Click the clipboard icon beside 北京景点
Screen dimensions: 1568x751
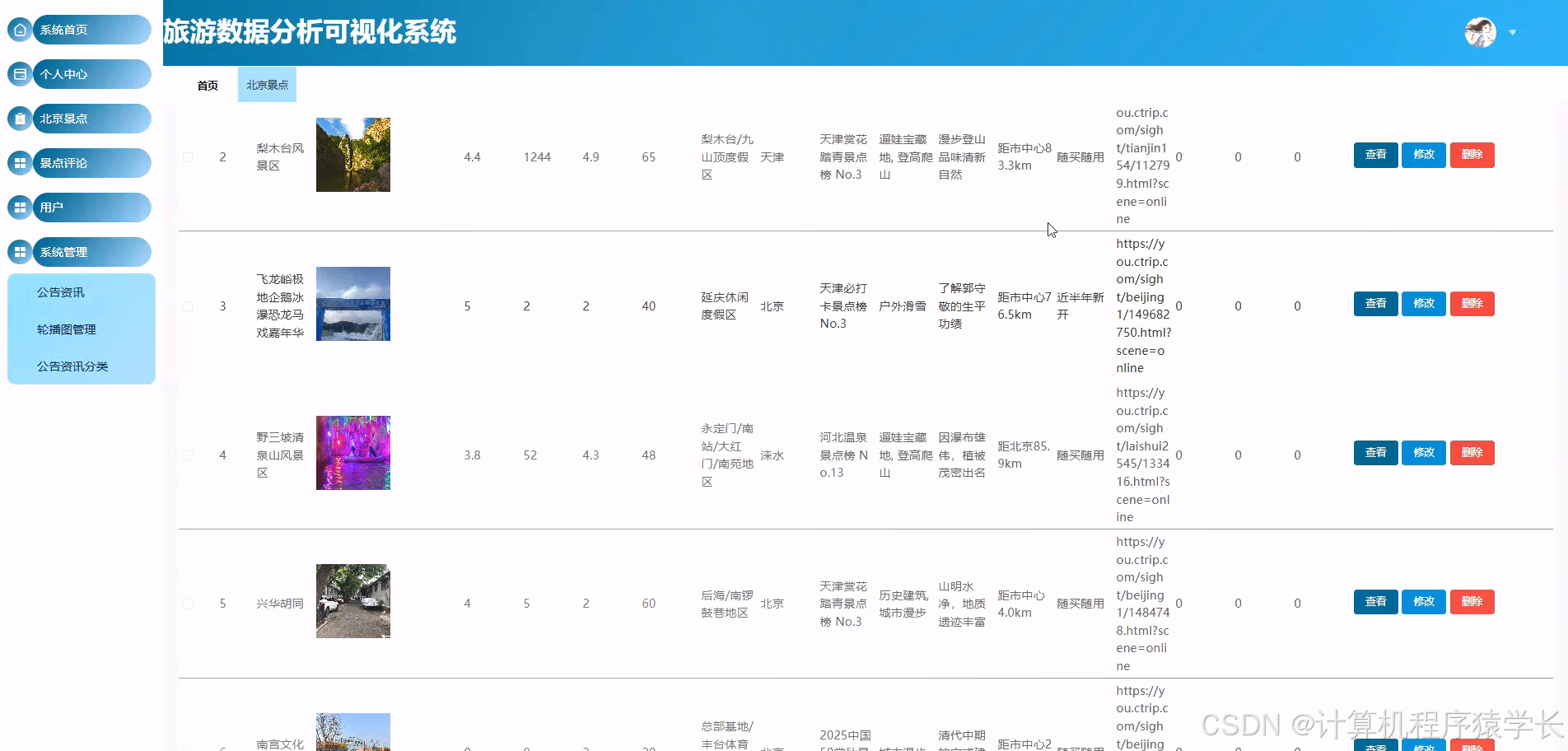[21, 119]
